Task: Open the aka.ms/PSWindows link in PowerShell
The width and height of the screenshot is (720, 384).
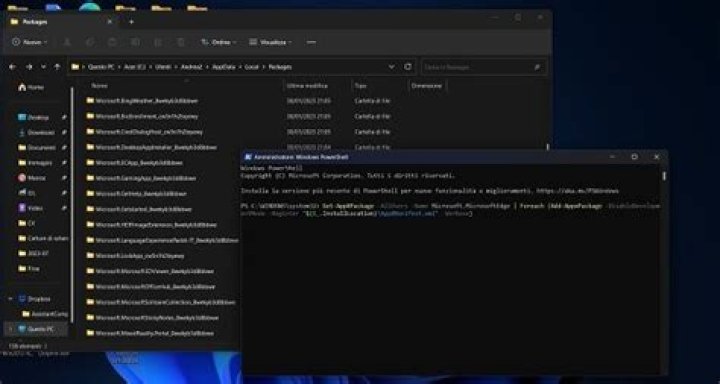Action: tap(578, 191)
